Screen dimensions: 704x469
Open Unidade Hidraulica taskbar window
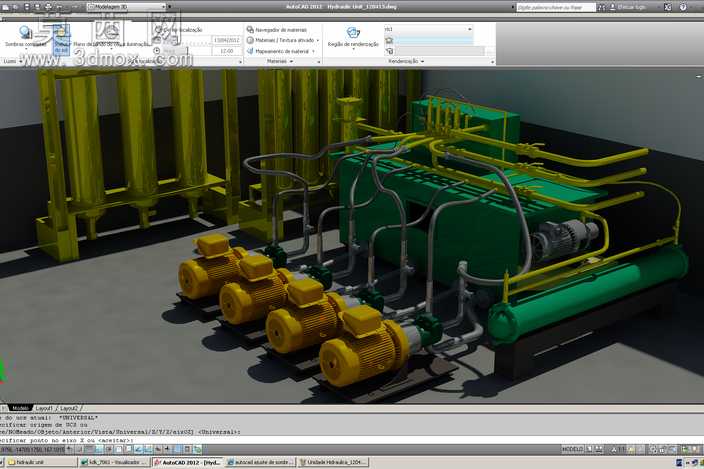click(333, 462)
